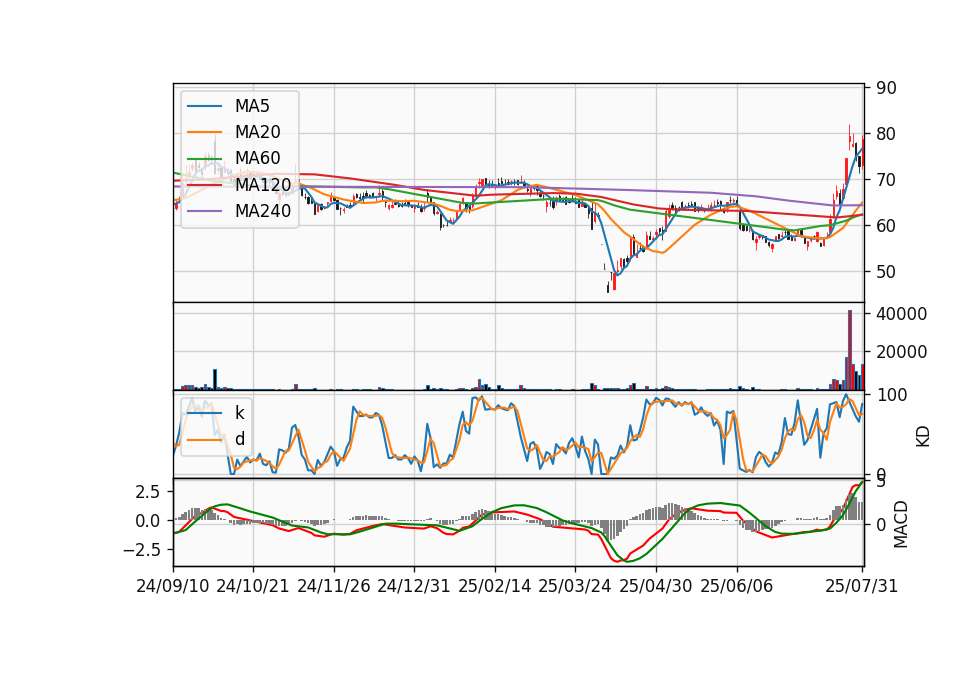960x690 pixels.
Task: Click the 70 price axis label
Action: [x=886, y=180]
